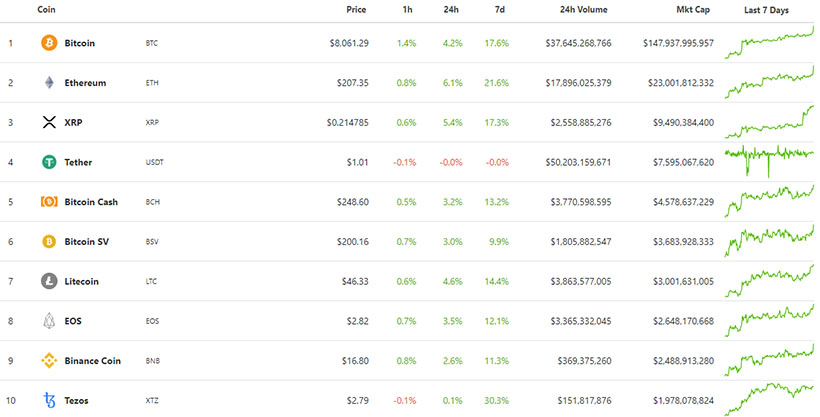Click the Bitcoin logo icon
Viewport: 820px width, 417px height.
coord(49,43)
